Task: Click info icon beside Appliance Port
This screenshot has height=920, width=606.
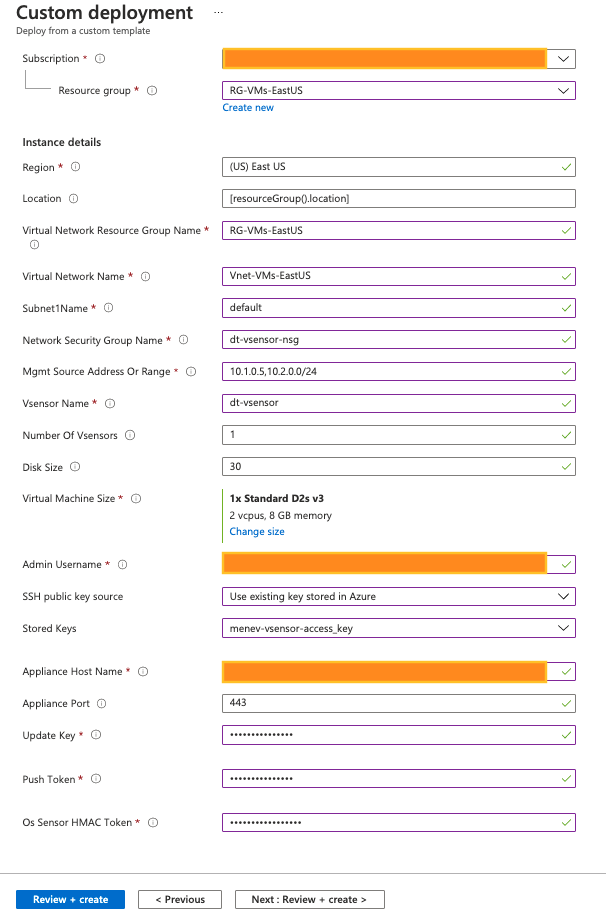Action: point(101,703)
